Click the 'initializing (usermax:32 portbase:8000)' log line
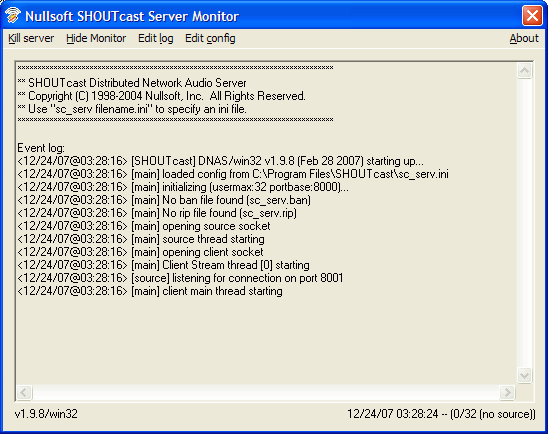 coord(183,187)
